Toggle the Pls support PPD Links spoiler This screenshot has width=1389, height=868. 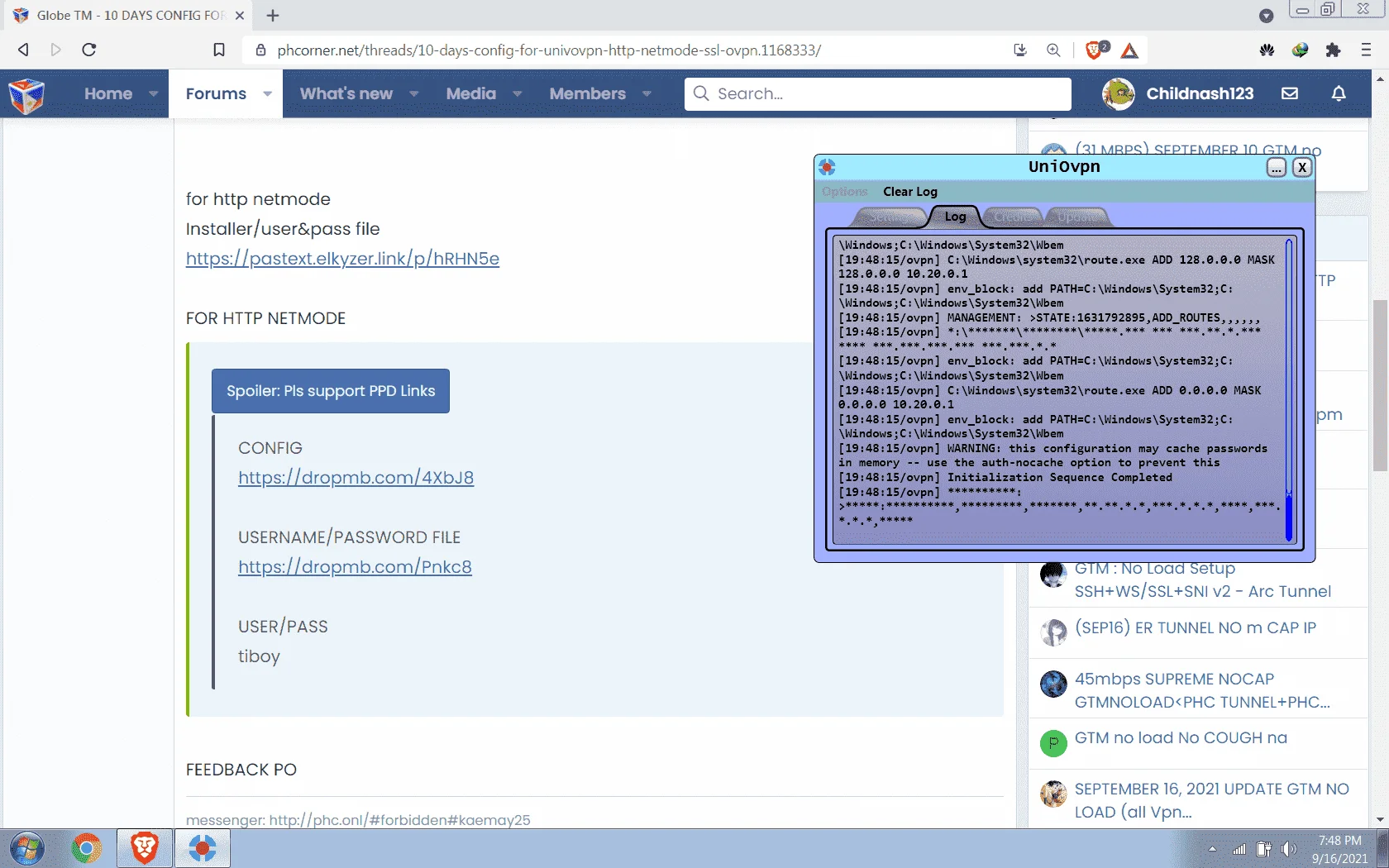[331, 391]
